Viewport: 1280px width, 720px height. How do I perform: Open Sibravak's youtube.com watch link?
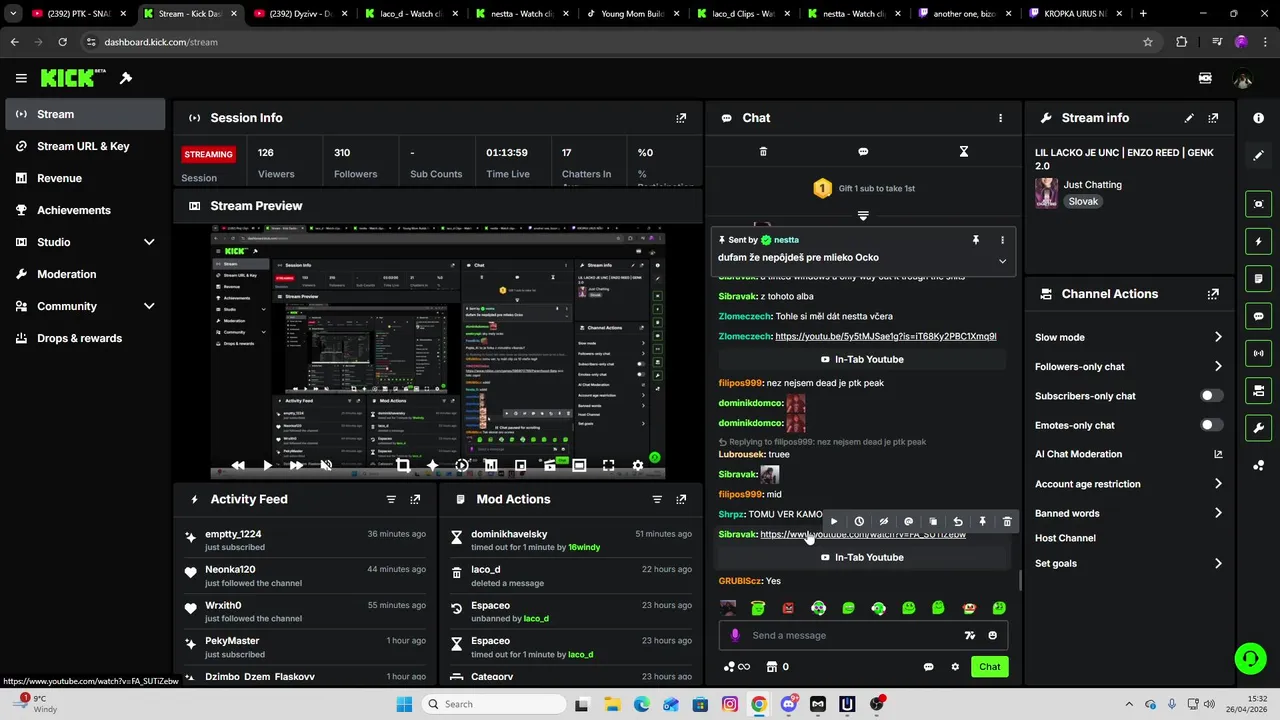tap(863, 534)
